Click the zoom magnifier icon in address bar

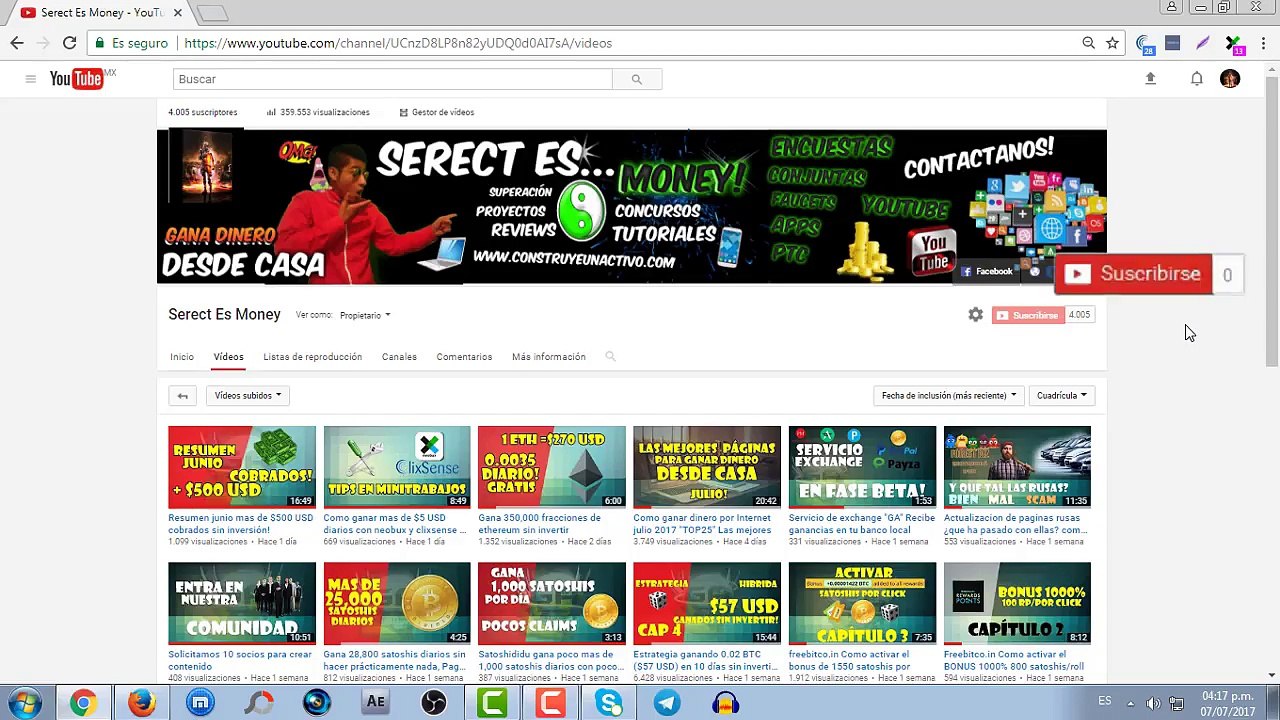1088,43
